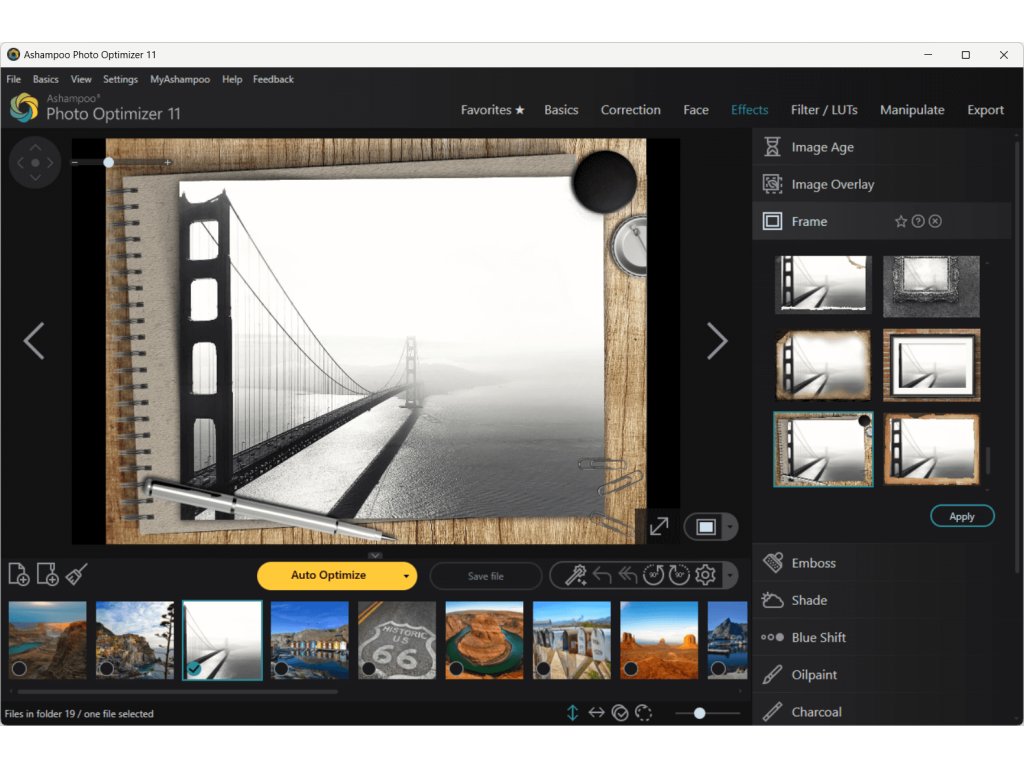Expand the view mode dropdown arrow
This screenshot has height=768, width=1024.
[731, 527]
